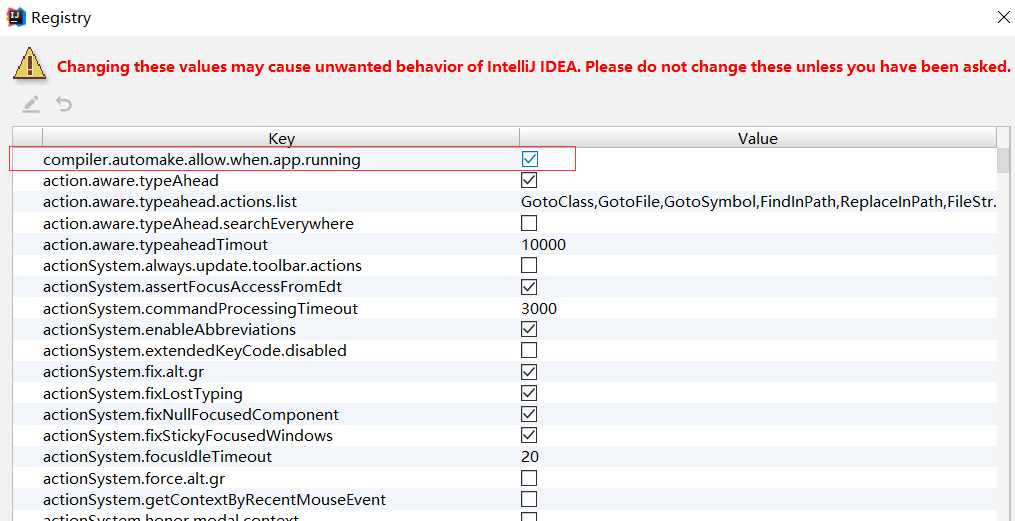Select row actionSystem.fixLostTyping key
The image size is (1015, 521).
tap(142, 393)
